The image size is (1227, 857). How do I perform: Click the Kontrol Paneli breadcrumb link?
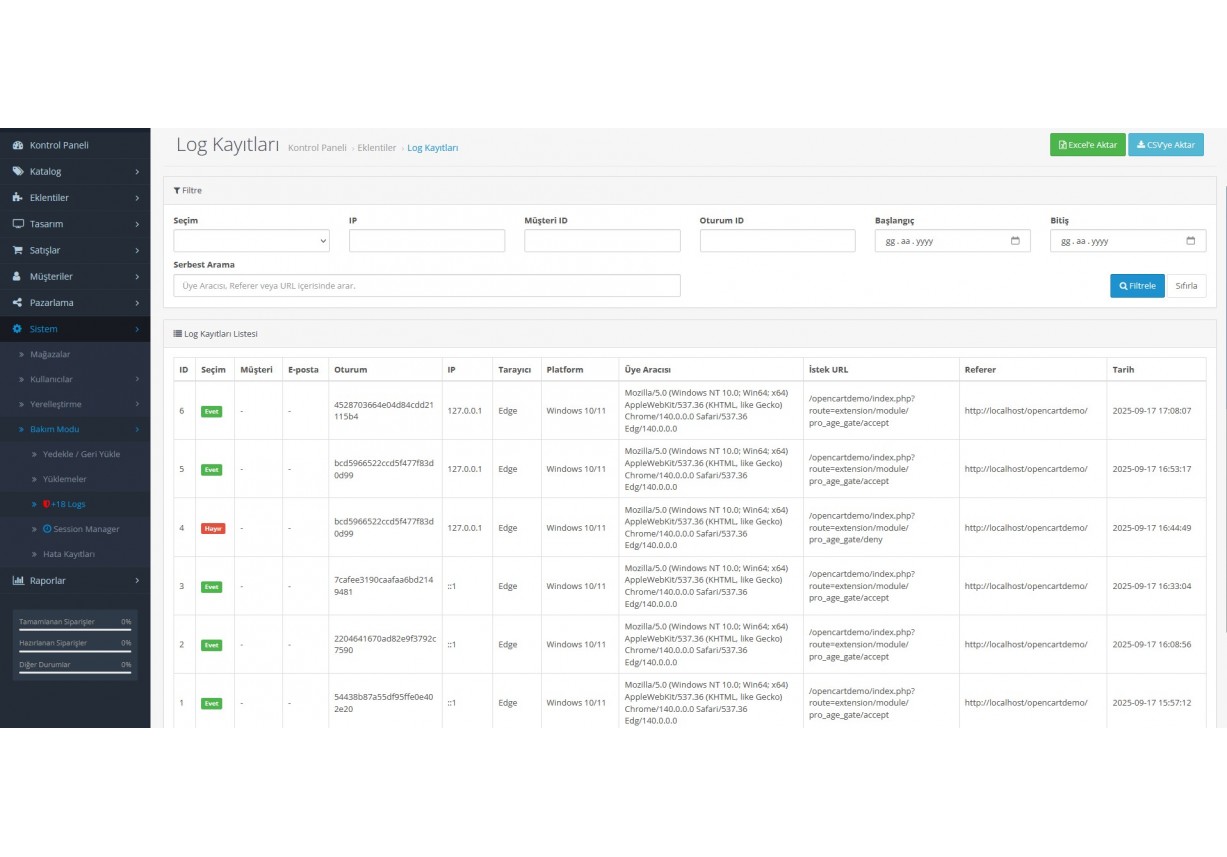317,148
